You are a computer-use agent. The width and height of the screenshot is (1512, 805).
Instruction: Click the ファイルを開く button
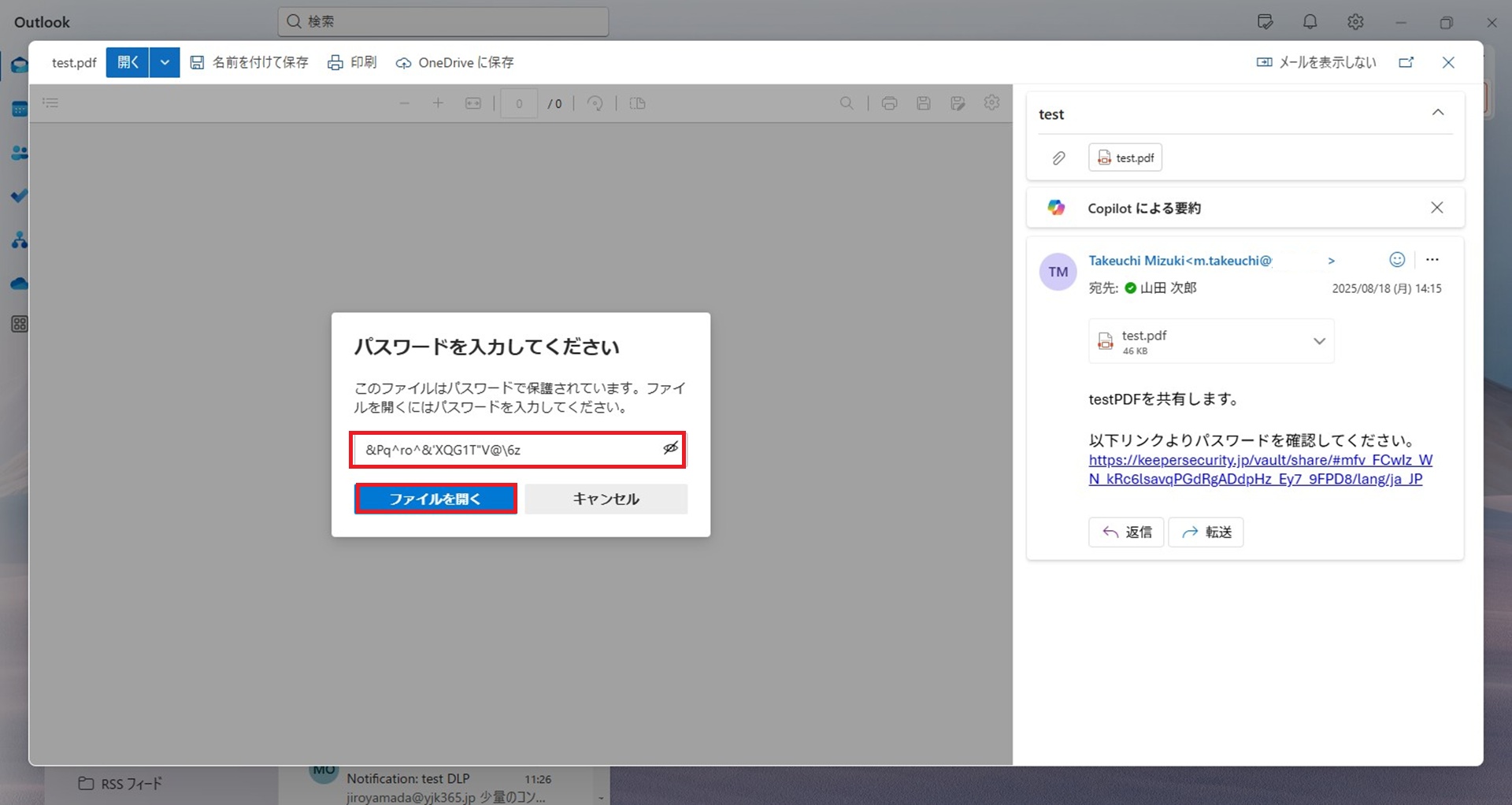(x=435, y=499)
